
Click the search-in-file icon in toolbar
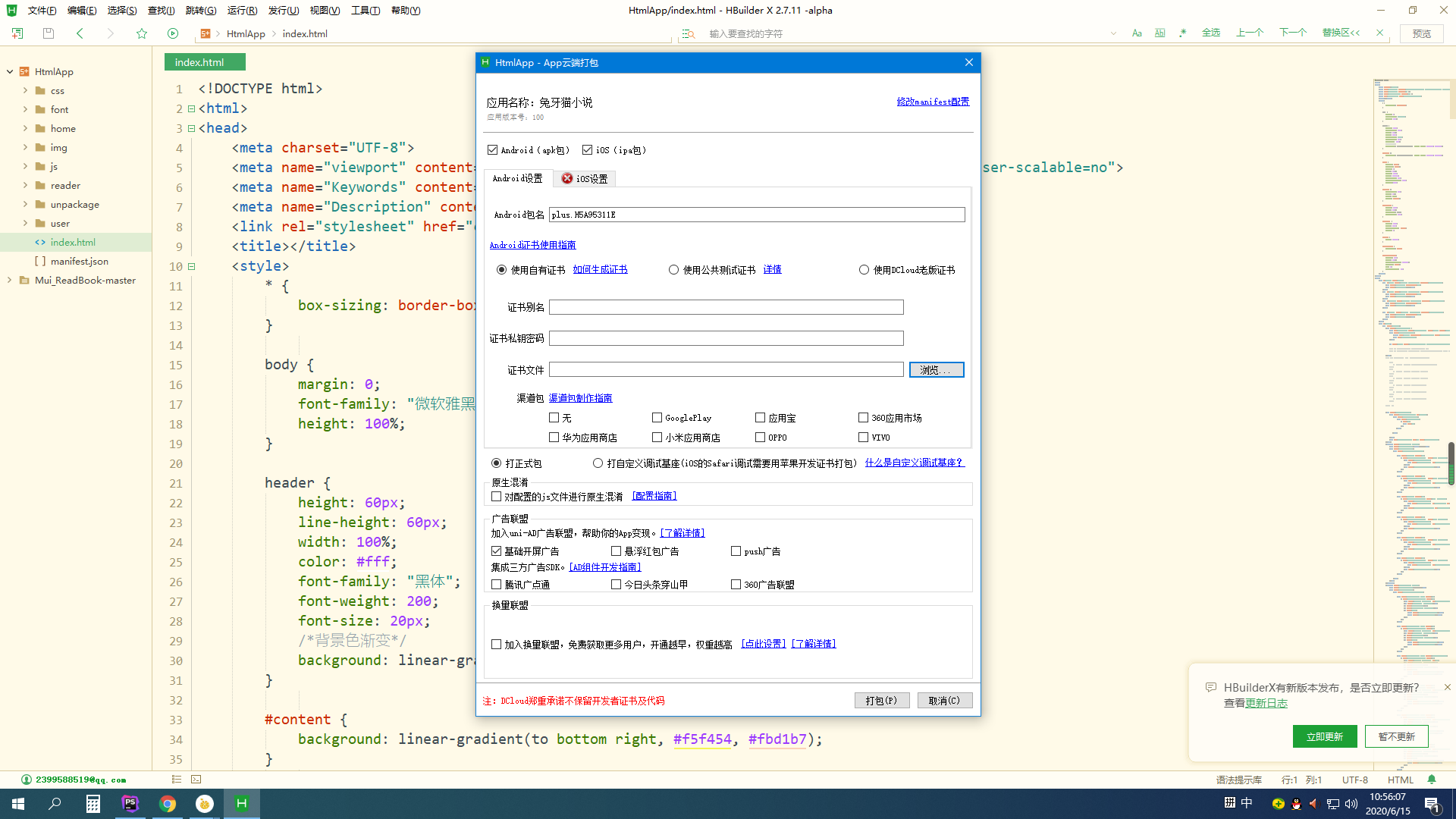point(688,33)
